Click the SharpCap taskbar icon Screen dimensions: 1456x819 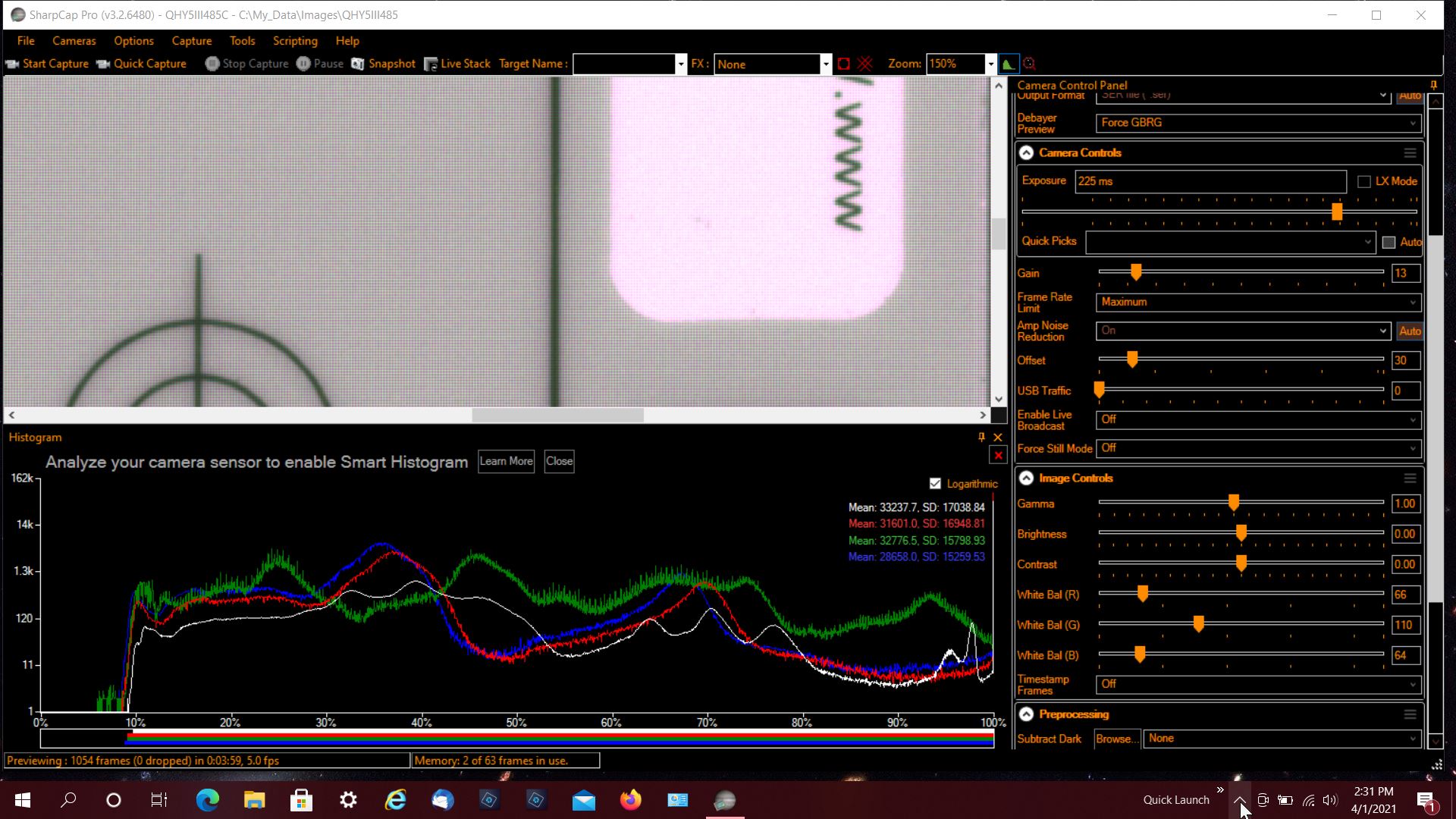[724, 800]
